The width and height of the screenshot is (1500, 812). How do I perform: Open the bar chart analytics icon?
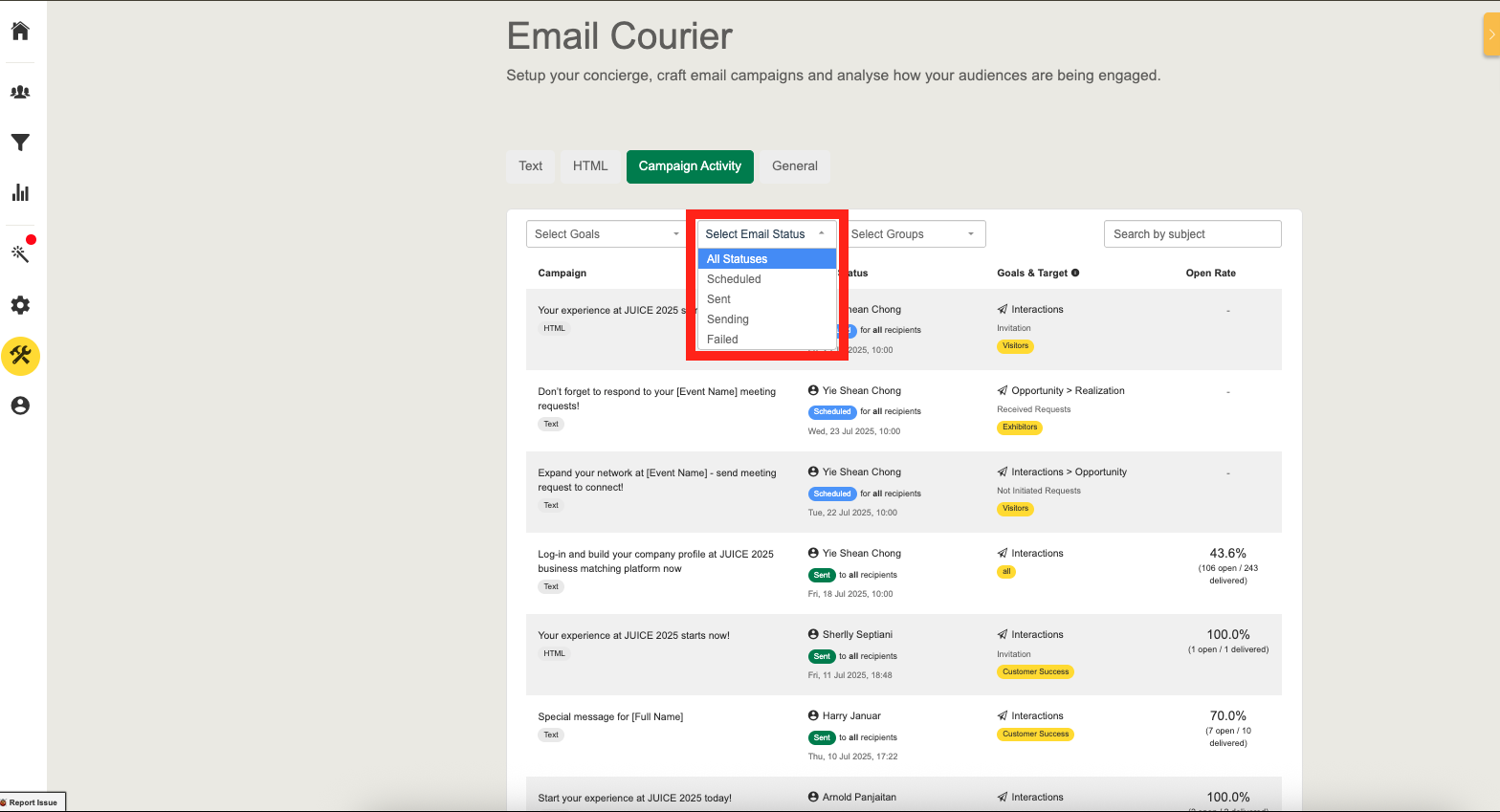[x=20, y=192]
